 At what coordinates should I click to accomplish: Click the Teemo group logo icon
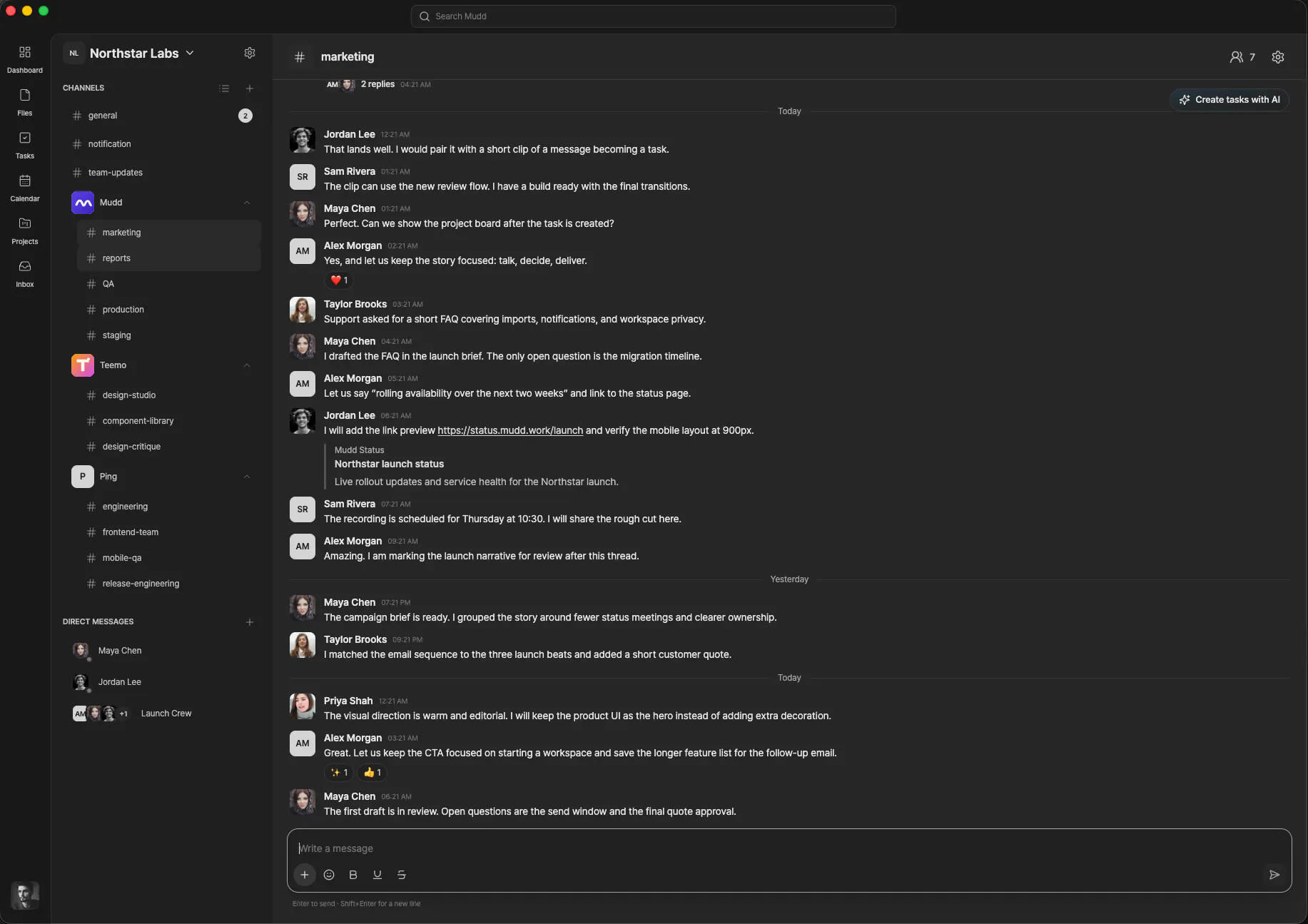click(83, 365)
